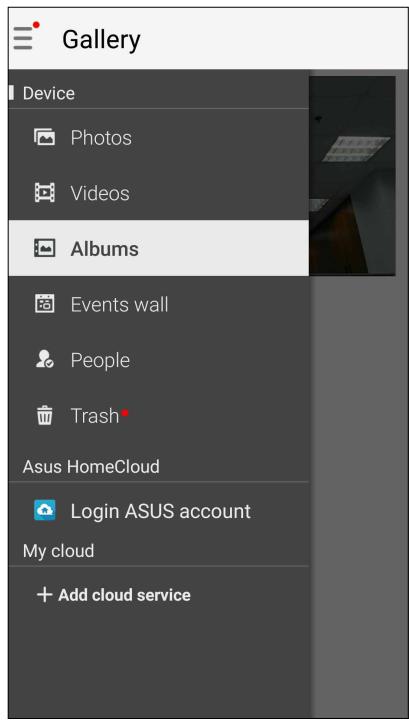Open the People section
409x720 pixels.
158,360
